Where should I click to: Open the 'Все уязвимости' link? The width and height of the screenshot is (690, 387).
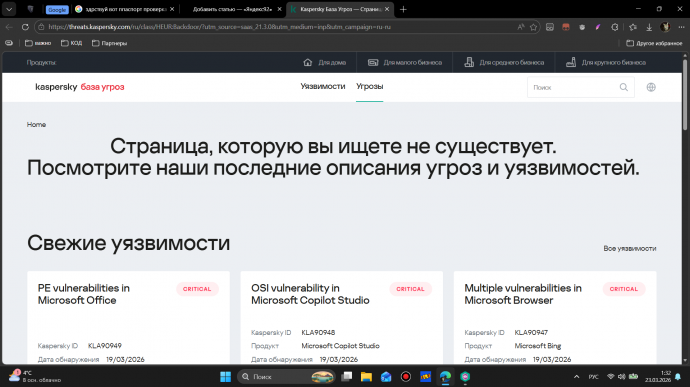coord(630,248)
